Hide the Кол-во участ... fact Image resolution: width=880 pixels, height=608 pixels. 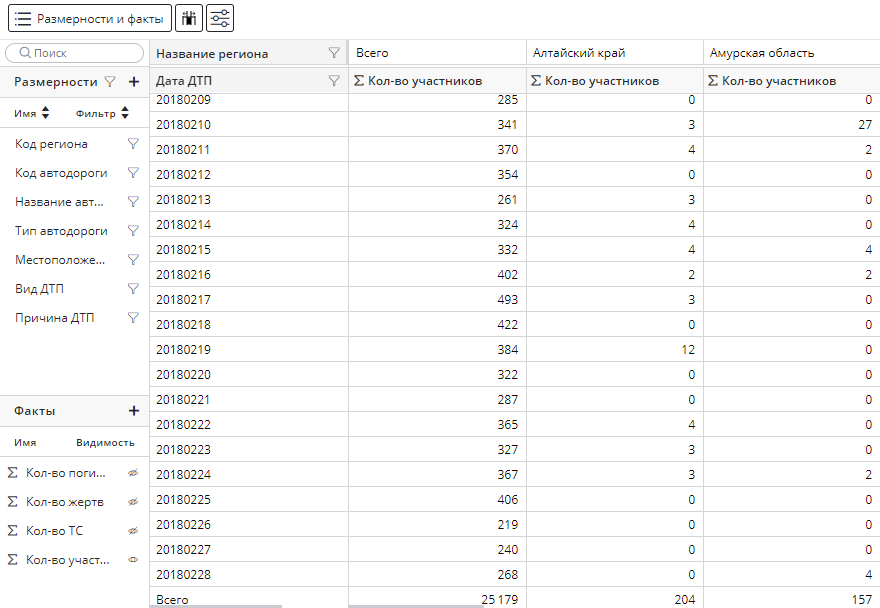(133, 560)
